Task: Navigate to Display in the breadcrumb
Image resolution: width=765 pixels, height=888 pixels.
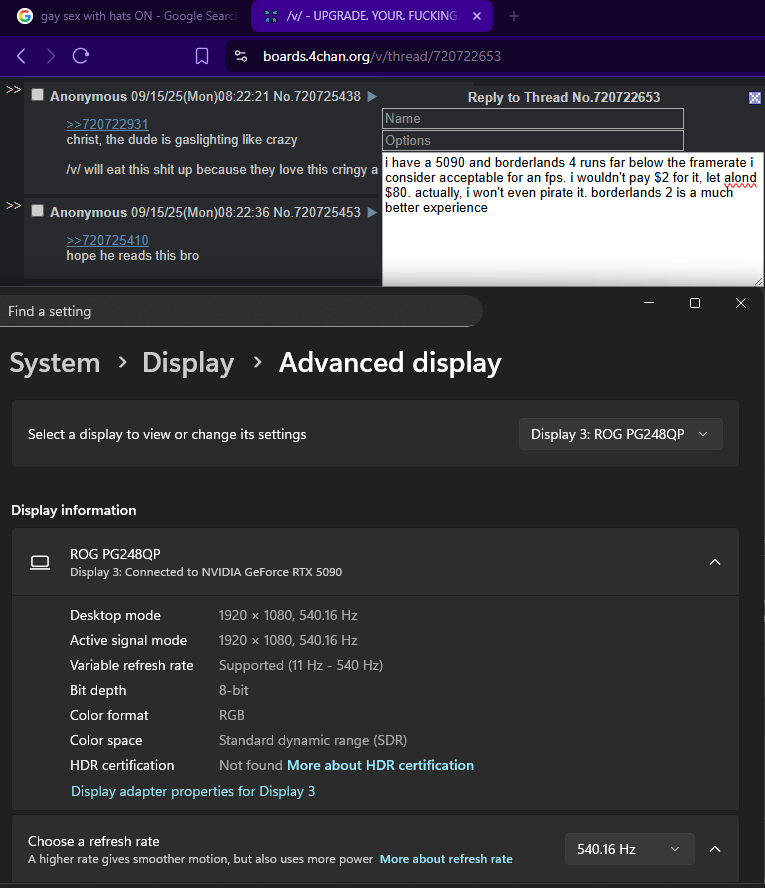Action: (188, 362)
